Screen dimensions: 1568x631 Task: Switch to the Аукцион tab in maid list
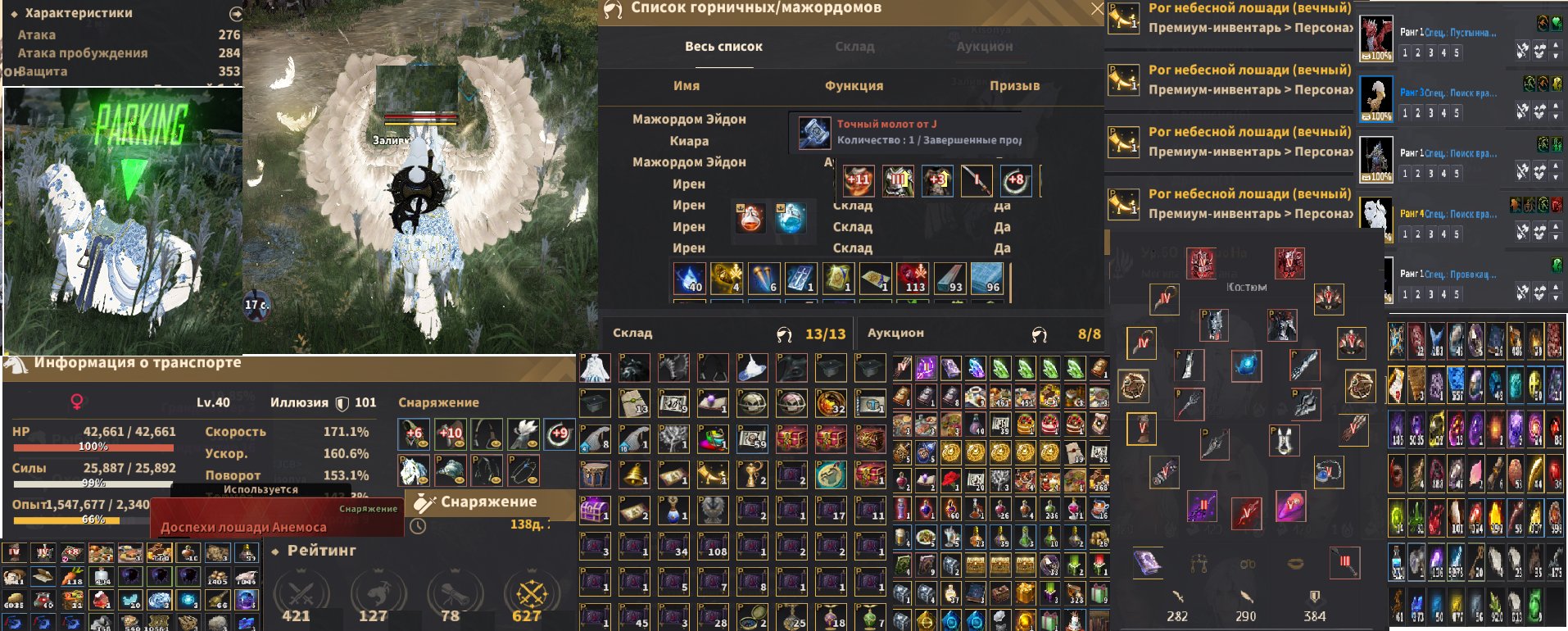[x=984, y=47]
